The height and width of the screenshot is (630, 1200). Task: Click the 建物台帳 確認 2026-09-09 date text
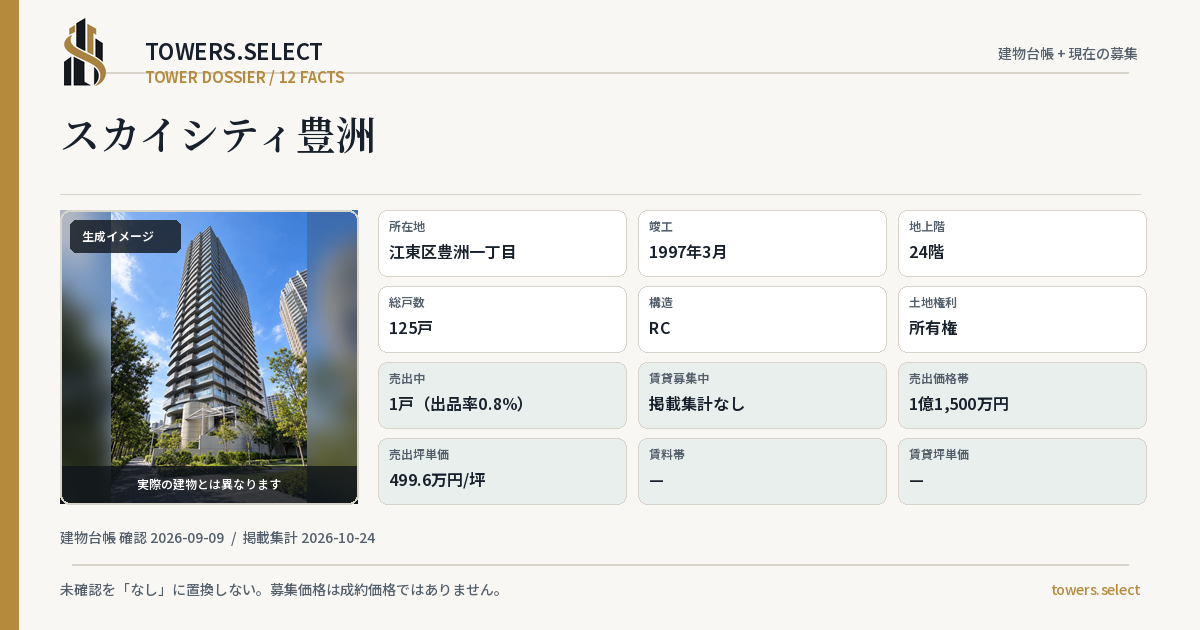[x=142, y=538]
